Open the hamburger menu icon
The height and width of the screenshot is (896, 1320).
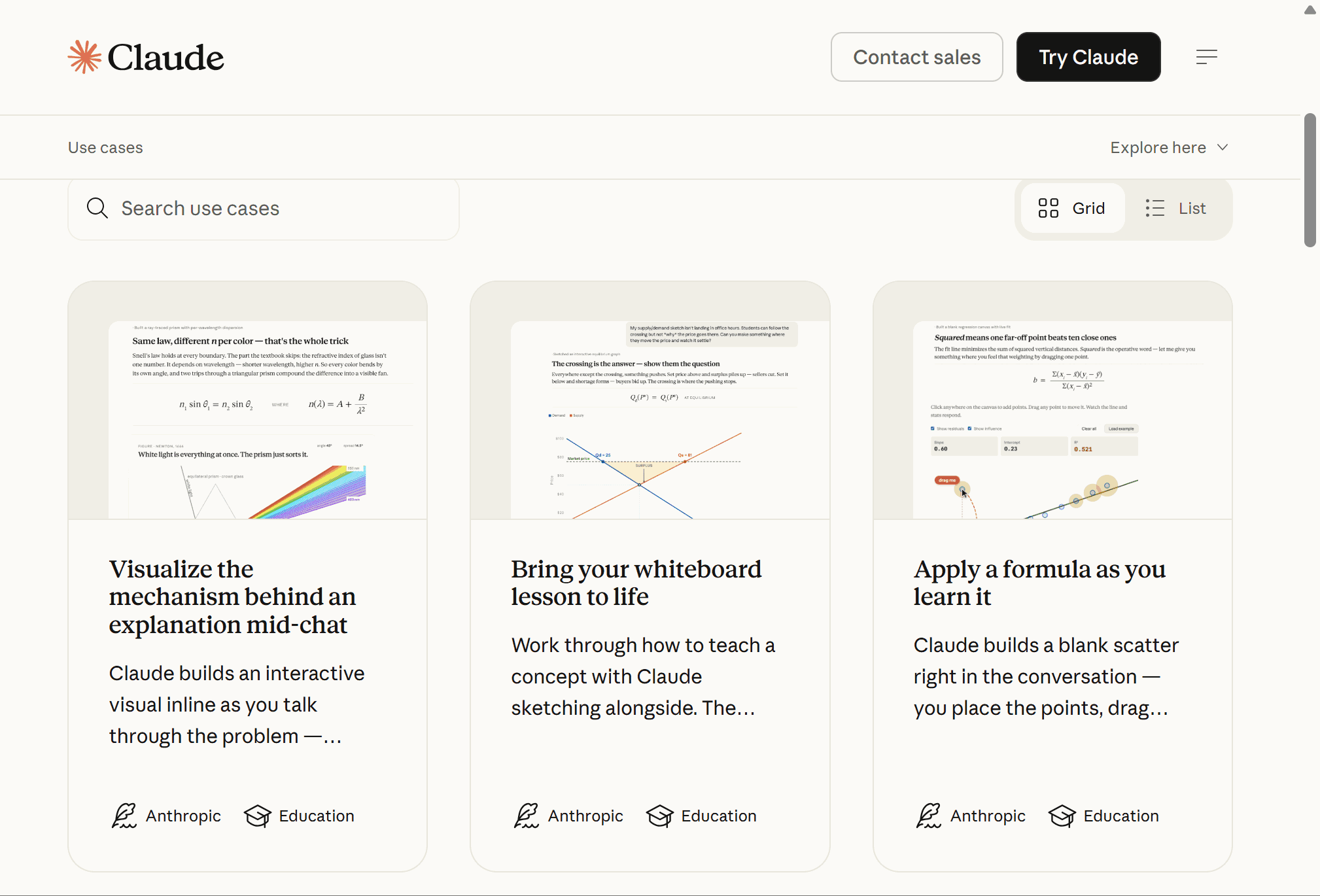click(1206, 57)
